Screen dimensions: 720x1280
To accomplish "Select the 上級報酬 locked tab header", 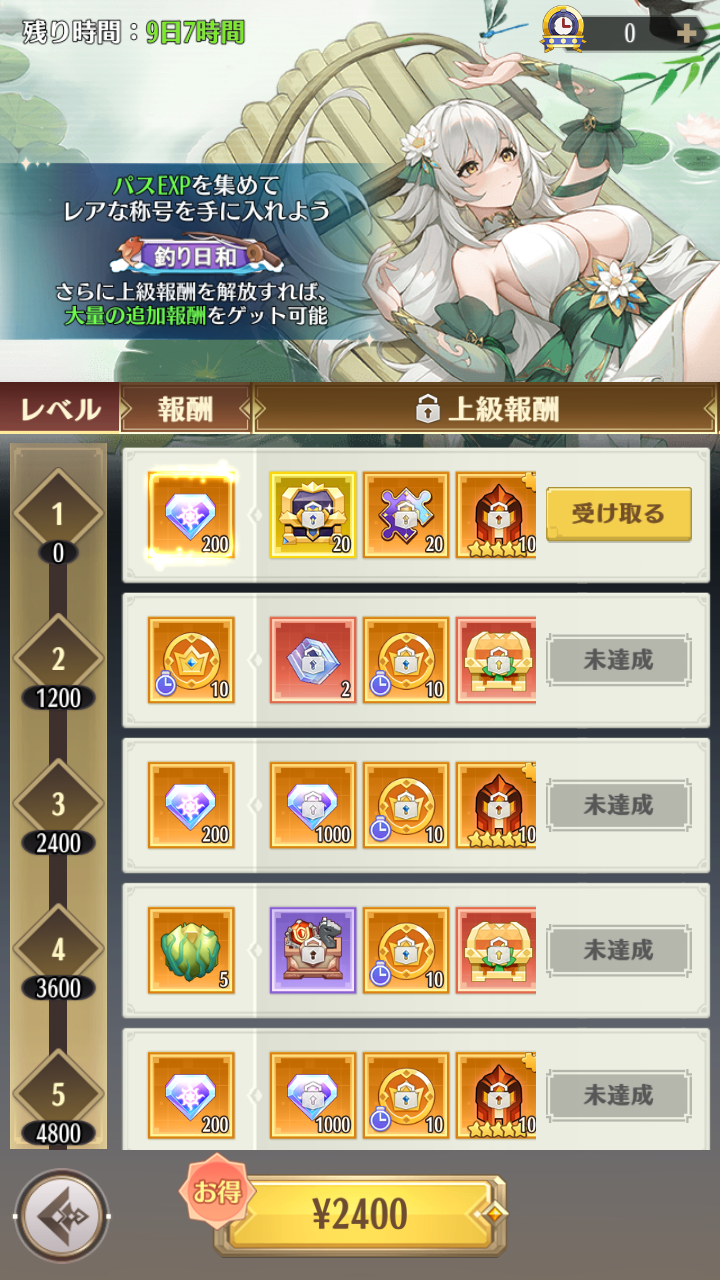I will click(x=485, y=409).
